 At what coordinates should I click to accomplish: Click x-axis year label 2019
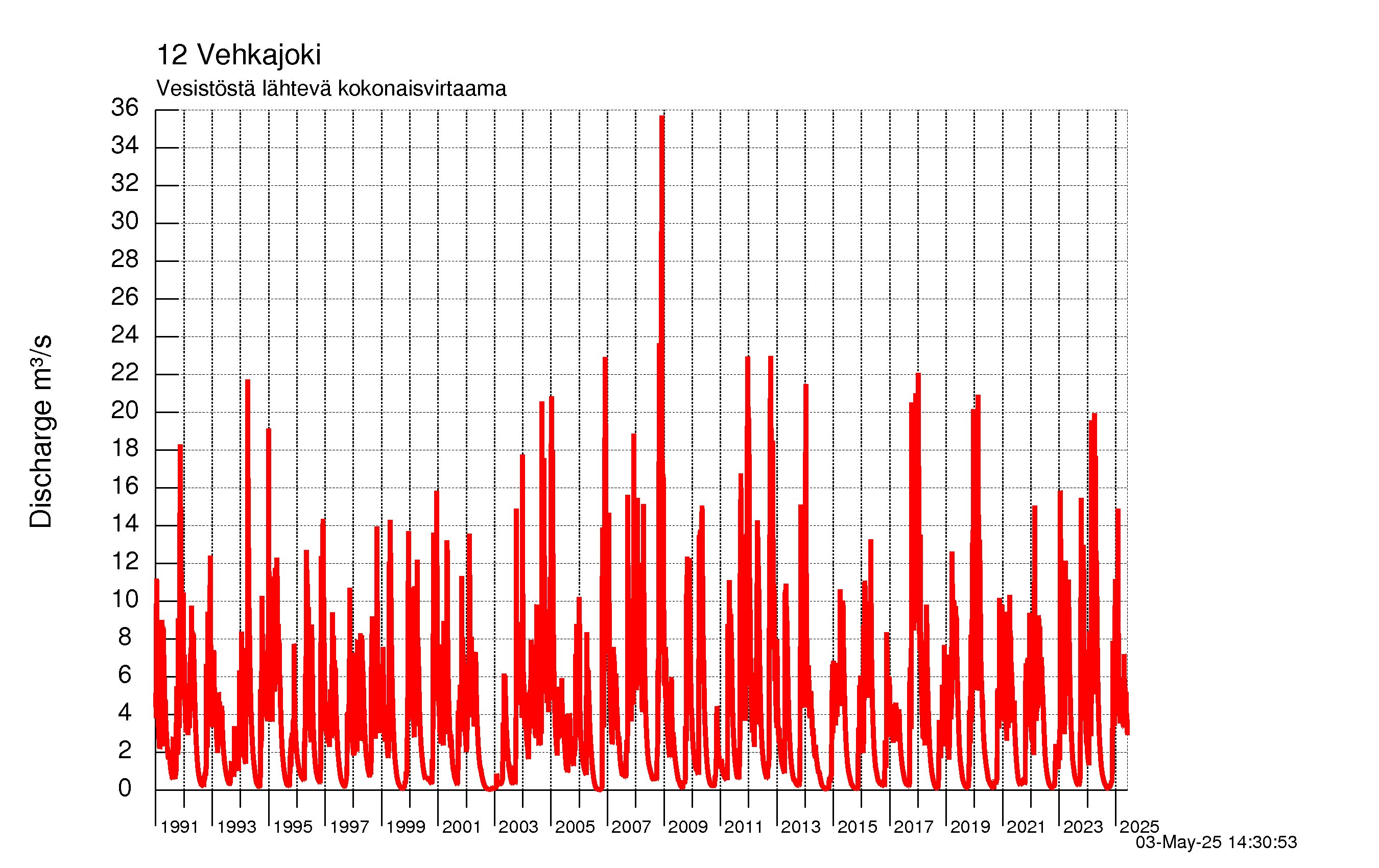(970, 827)
